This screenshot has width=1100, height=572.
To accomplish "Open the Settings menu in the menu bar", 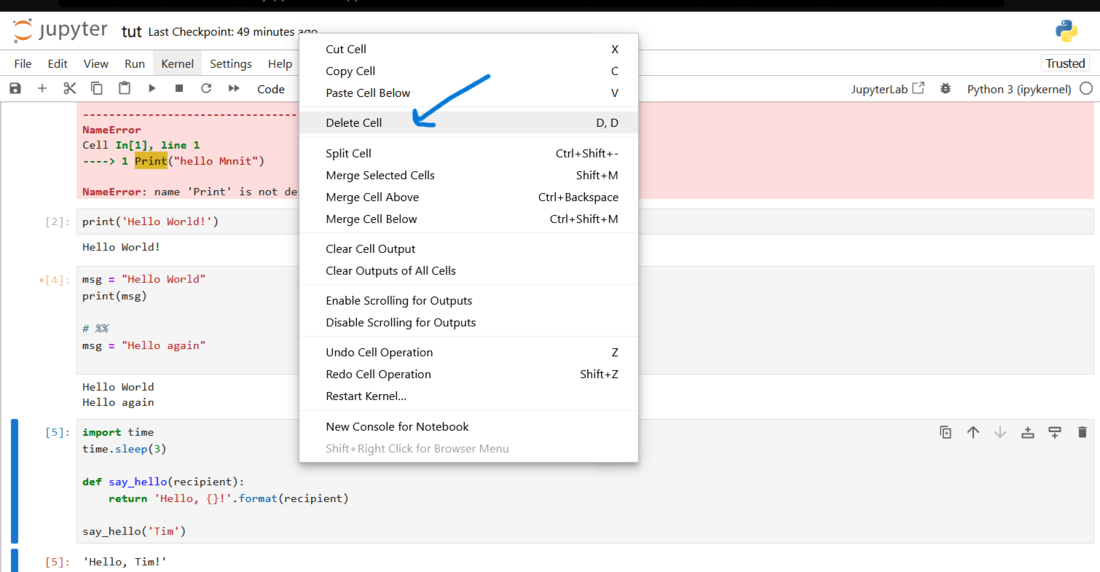I will [231, 64].
